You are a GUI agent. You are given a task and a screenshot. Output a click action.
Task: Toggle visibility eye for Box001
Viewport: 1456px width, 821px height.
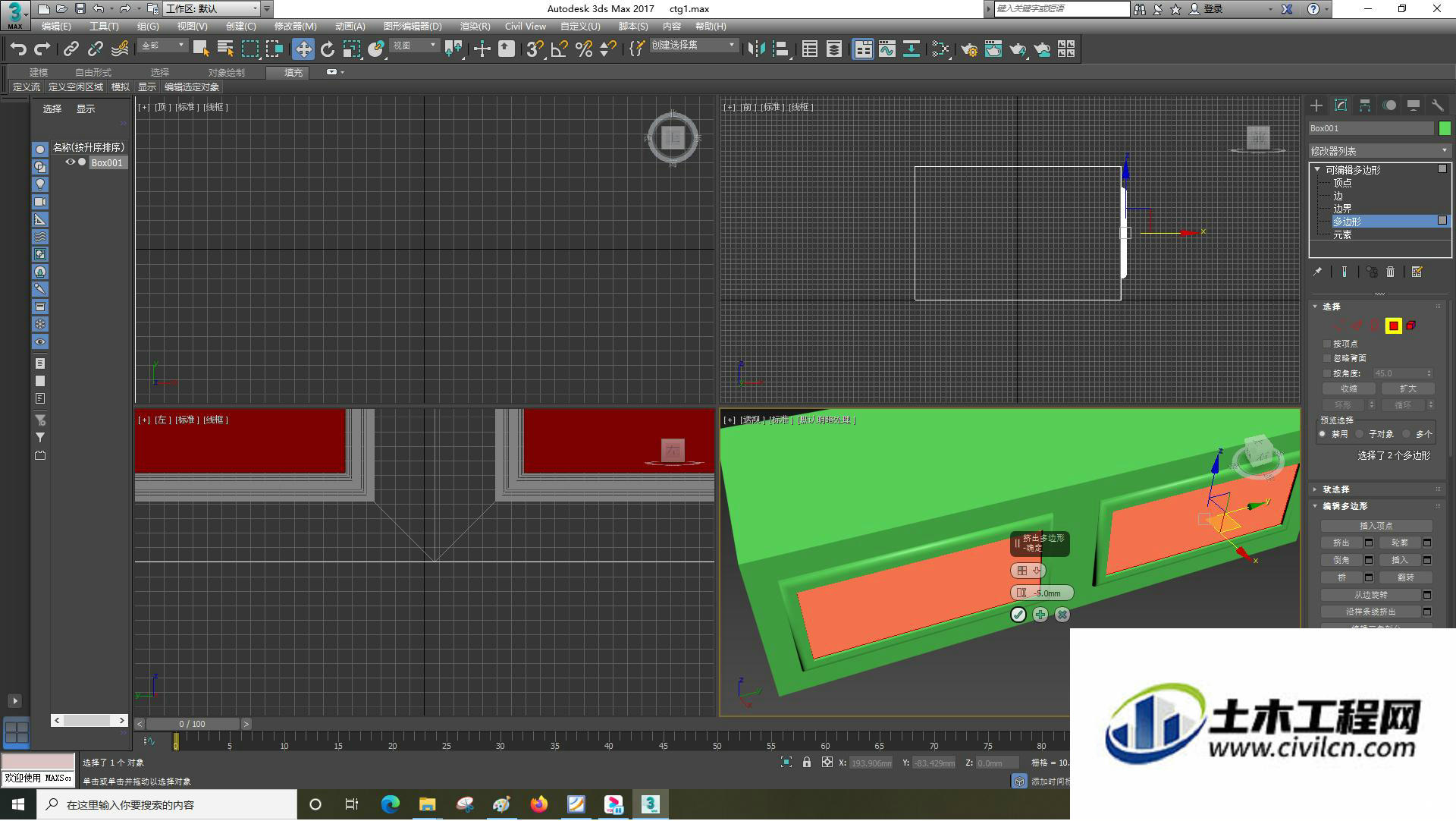[x=71, y=162]
